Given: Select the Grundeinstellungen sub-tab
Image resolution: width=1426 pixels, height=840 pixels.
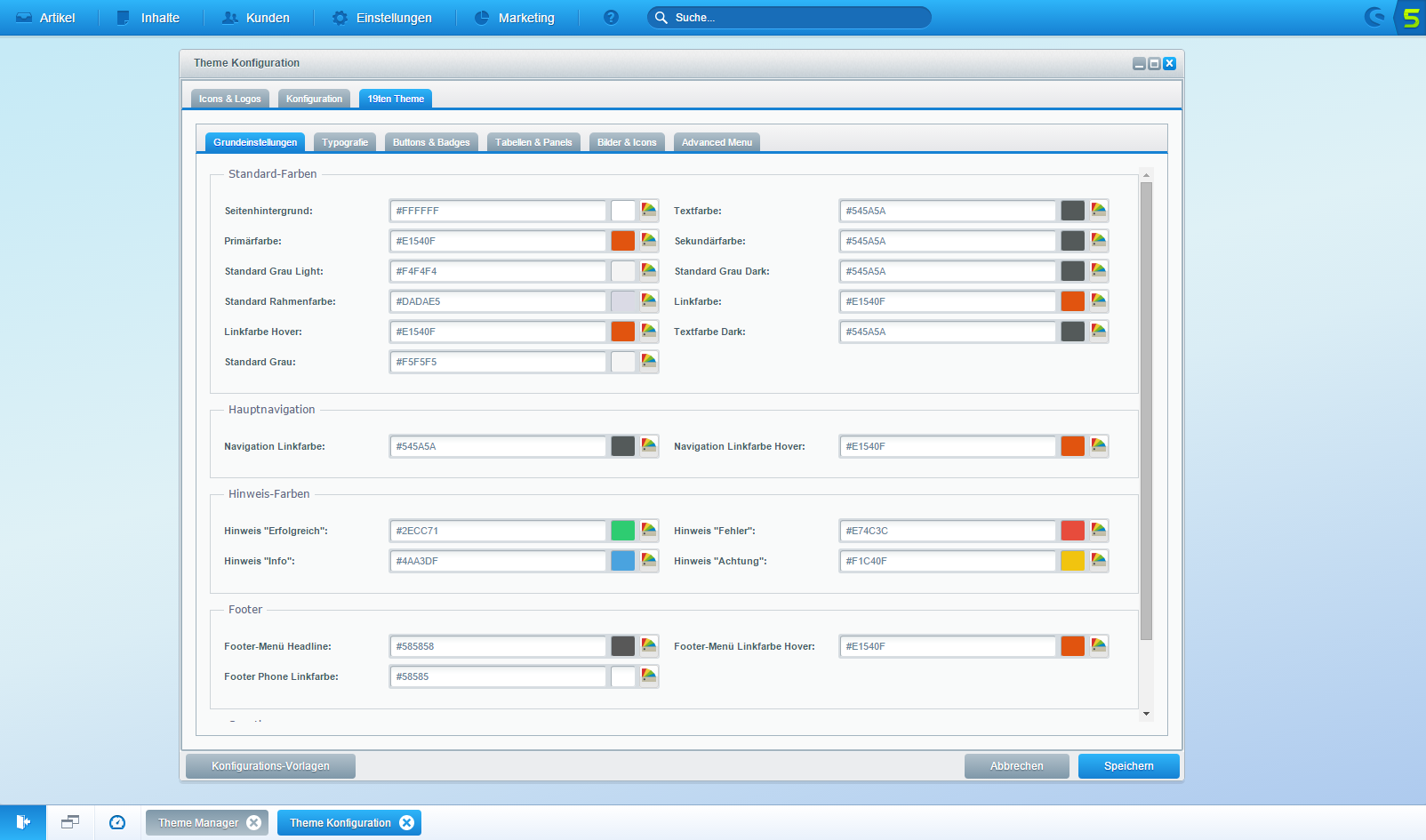Looking at the screenshot, I should 255,142.
